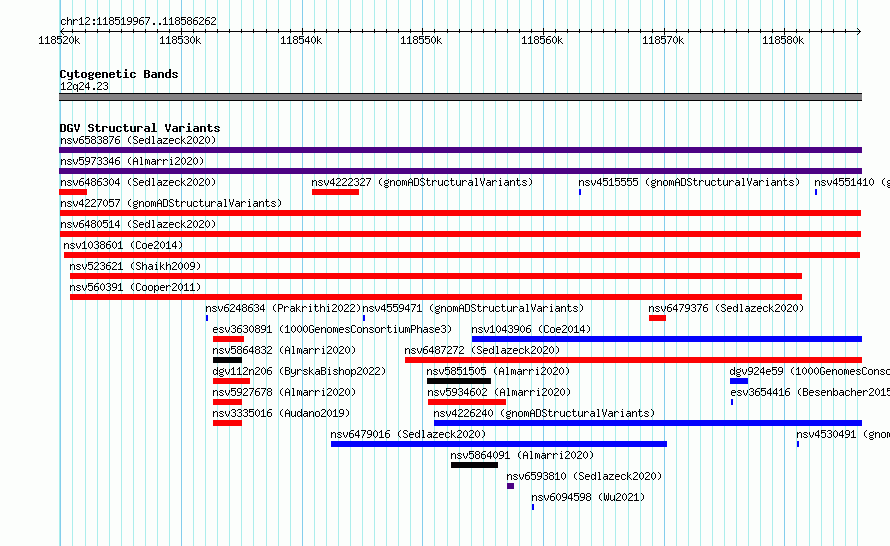The image size is (890, 546).
Task: Open esv3654416 (Besenbacher2015) label
Action: tap(810, 392)
